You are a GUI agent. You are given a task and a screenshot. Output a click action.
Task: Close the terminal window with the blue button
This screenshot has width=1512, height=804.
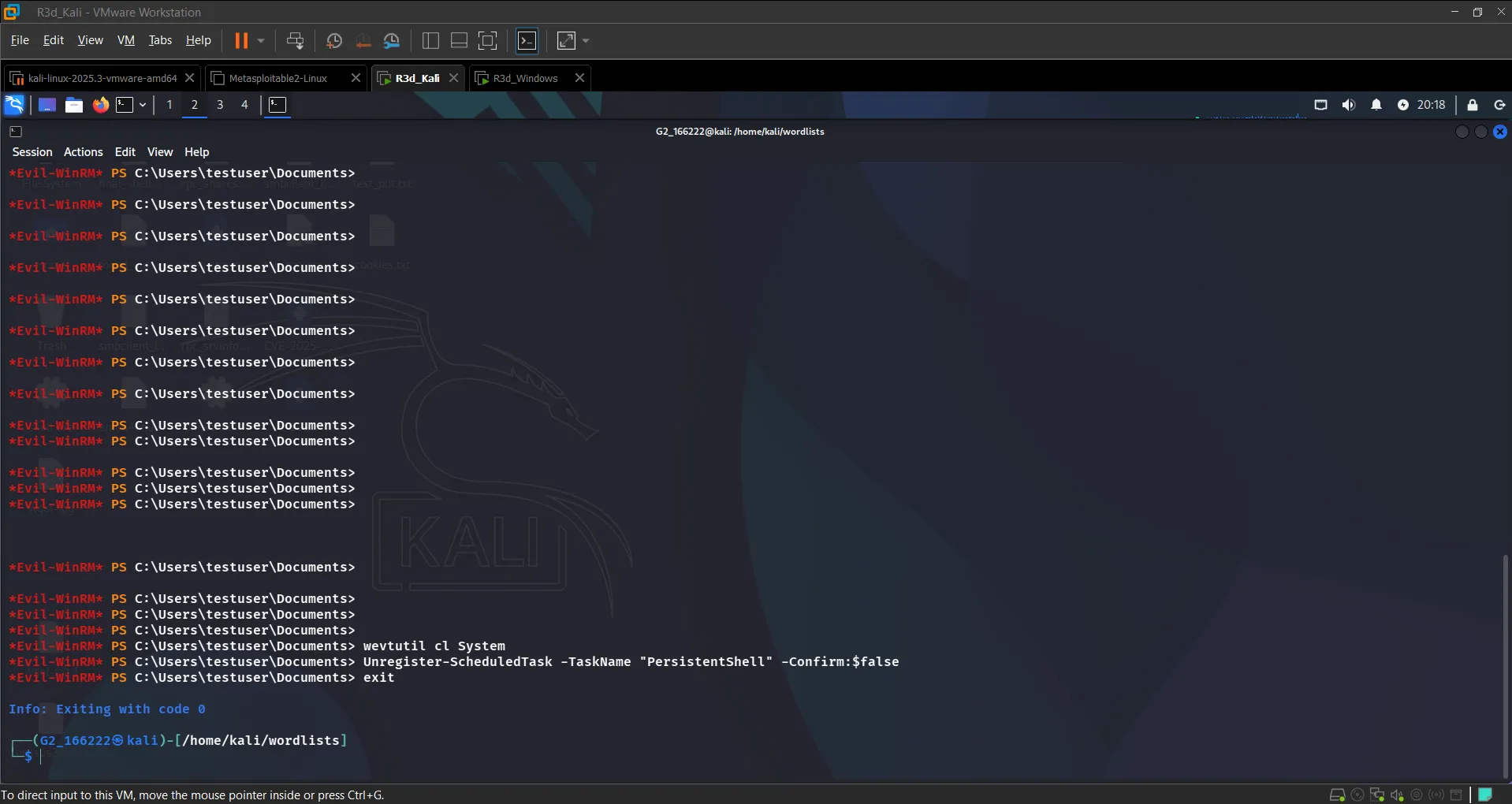click(1500, 132)
